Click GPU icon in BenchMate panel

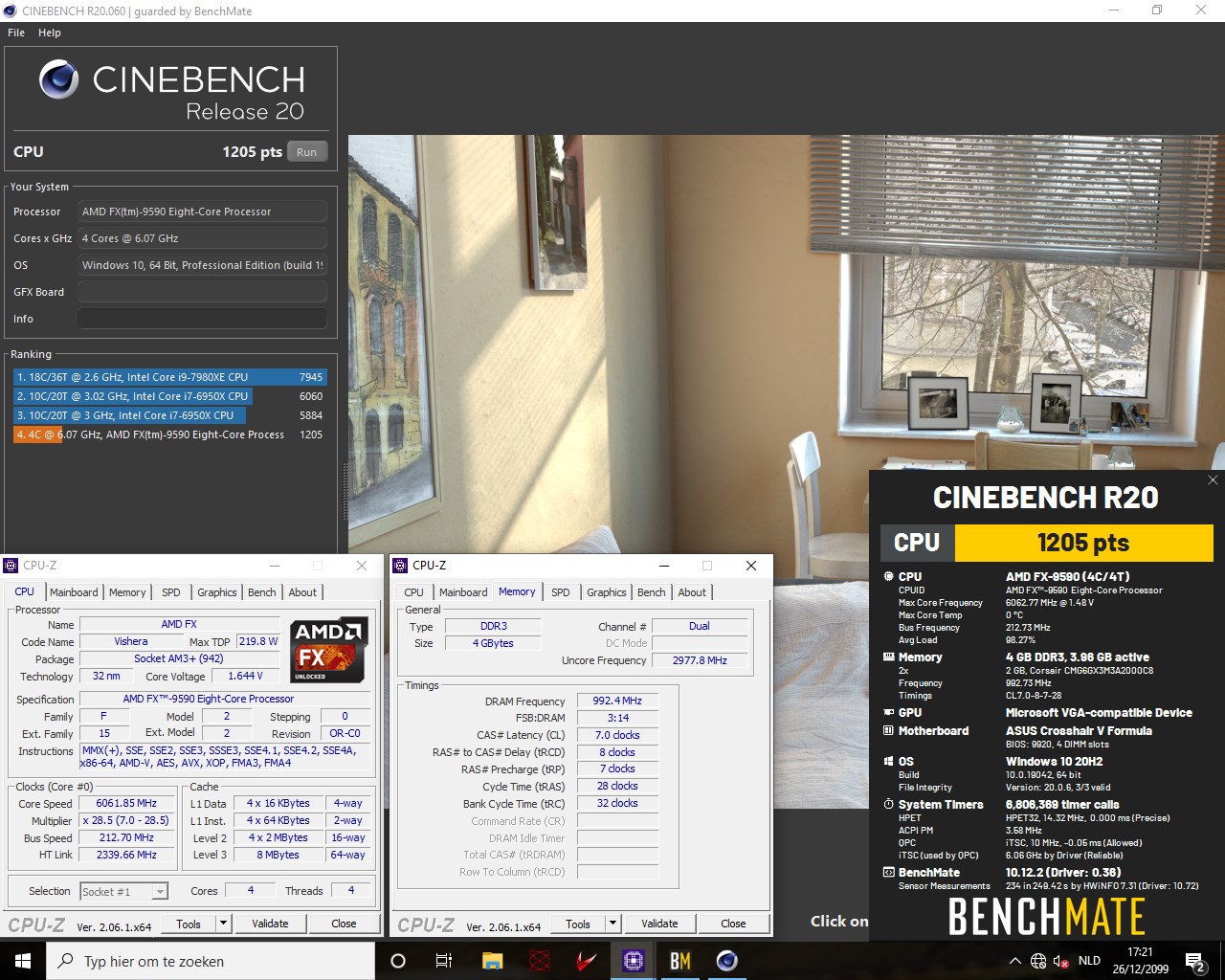889,713
